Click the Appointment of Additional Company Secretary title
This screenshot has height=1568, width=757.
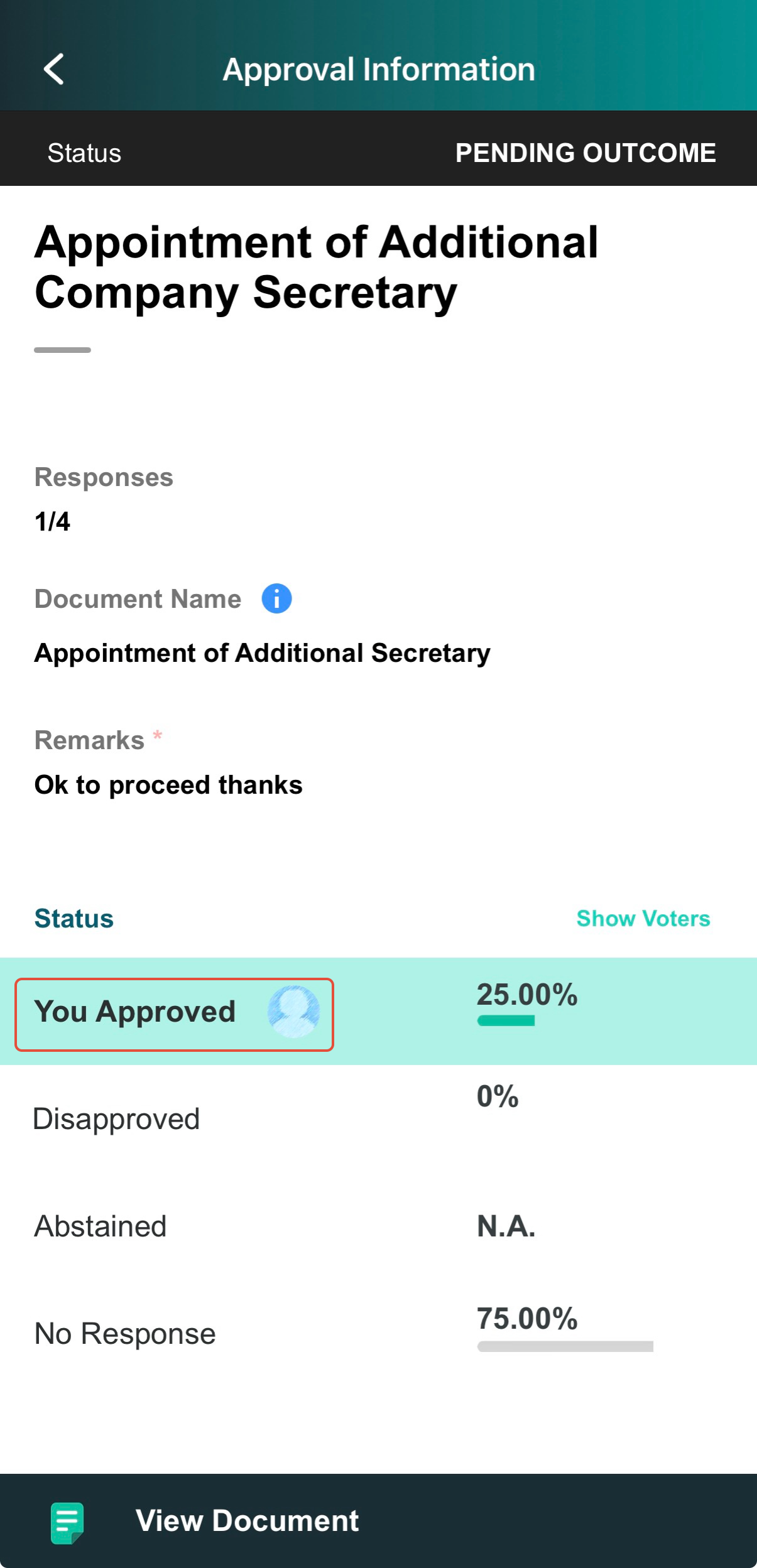pyautogui.click(x=316, y=268)
